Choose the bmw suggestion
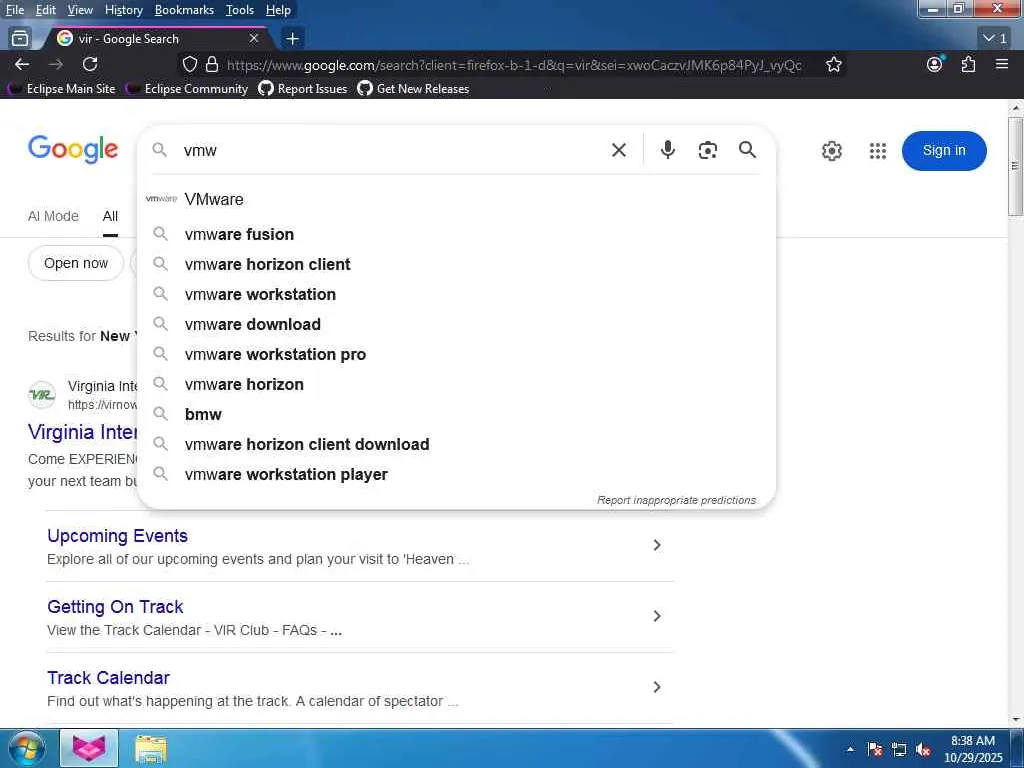Viewport: 1024px width, 768px height. 456,415
